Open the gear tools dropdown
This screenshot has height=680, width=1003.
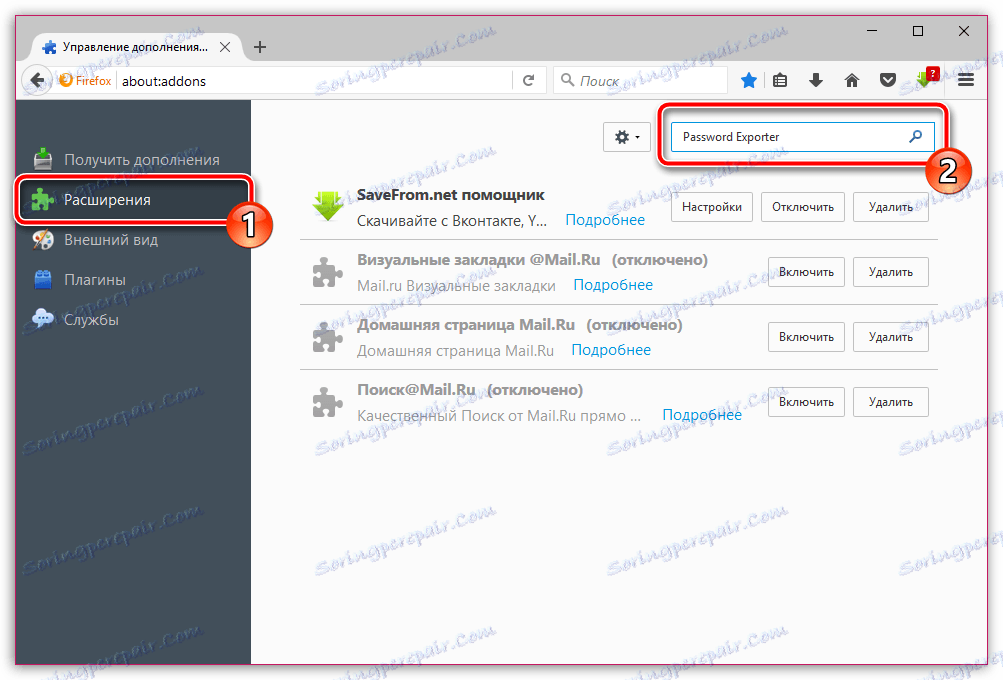pyautogui.click(x=626, y=136)
